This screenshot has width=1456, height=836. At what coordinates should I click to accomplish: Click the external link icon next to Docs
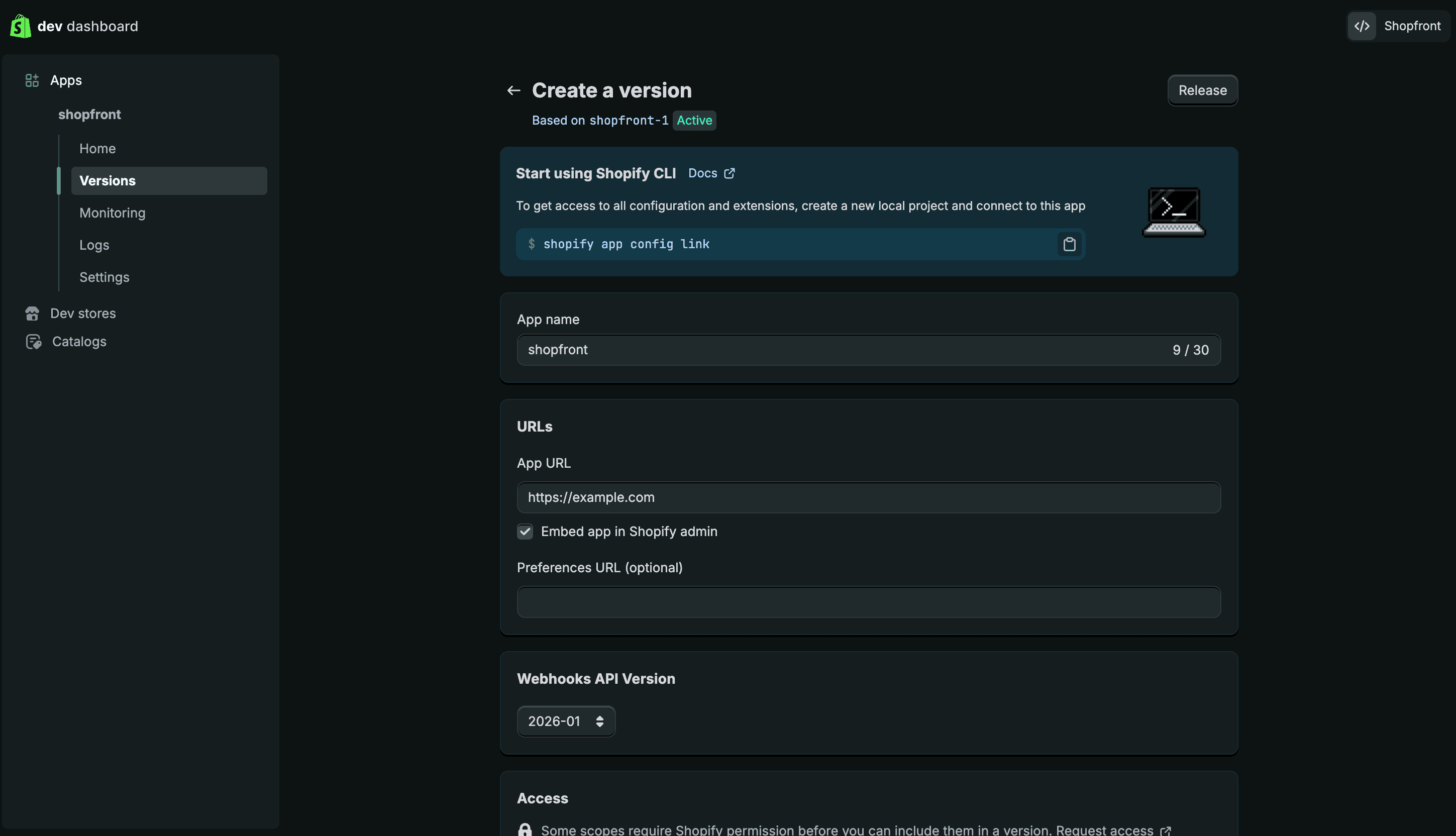[729, 173]
